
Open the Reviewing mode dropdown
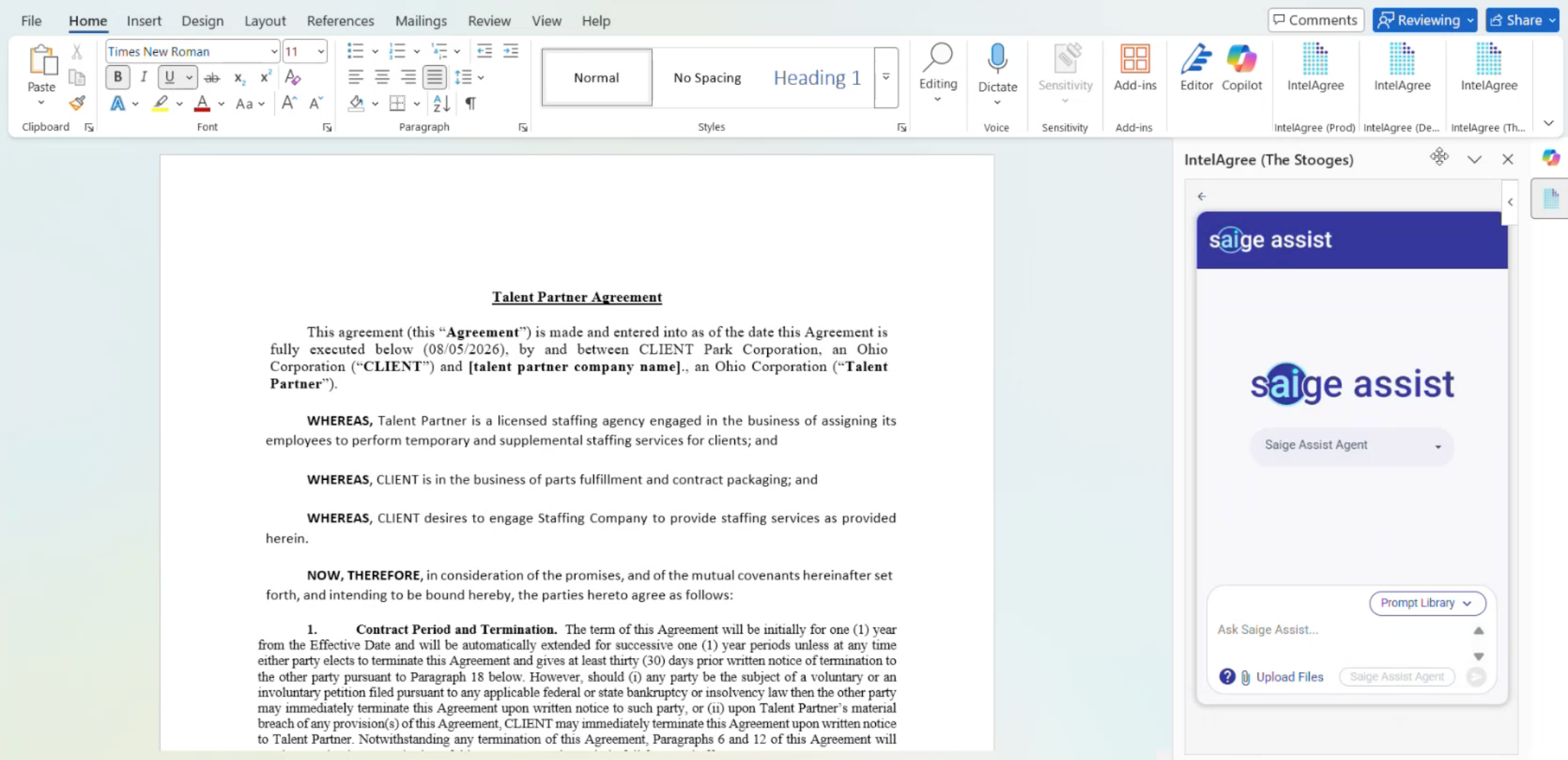point(1424,21)
